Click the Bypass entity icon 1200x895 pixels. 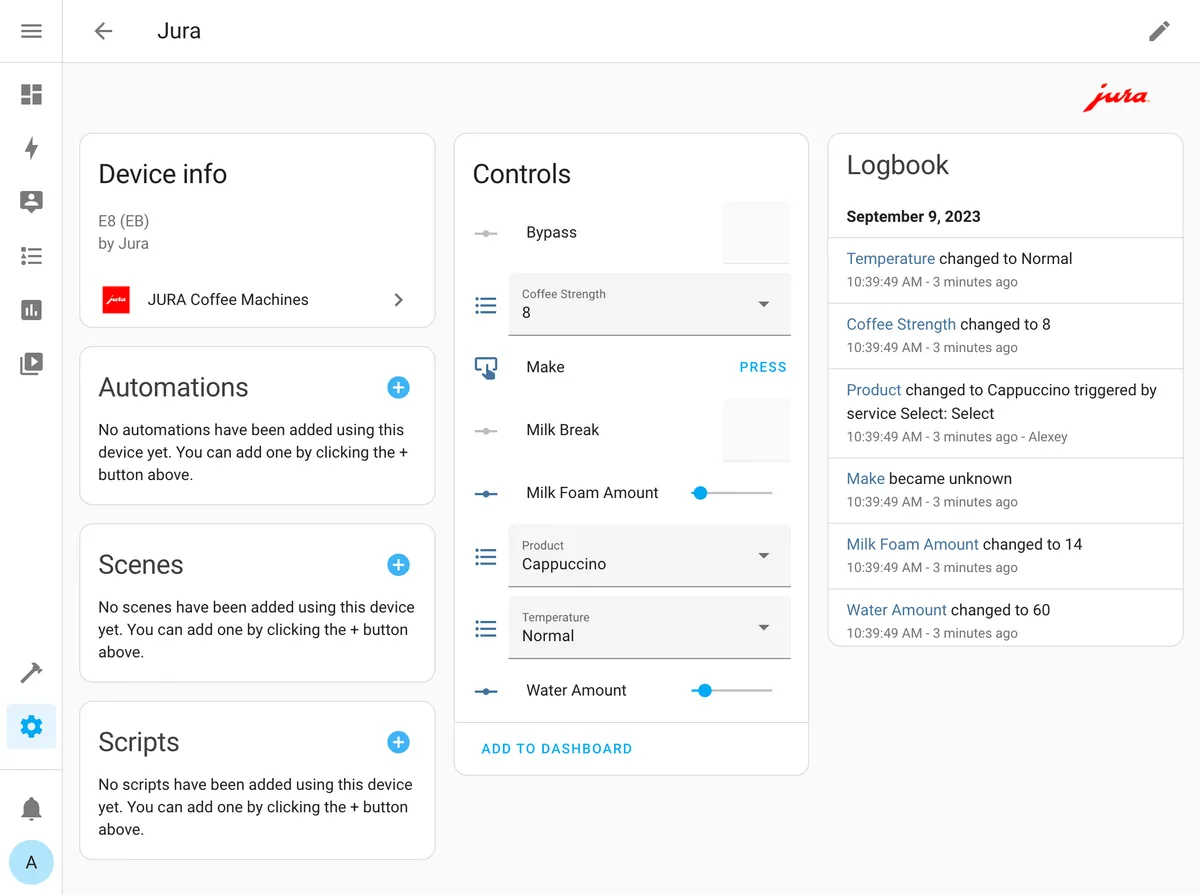pos(486,233)
